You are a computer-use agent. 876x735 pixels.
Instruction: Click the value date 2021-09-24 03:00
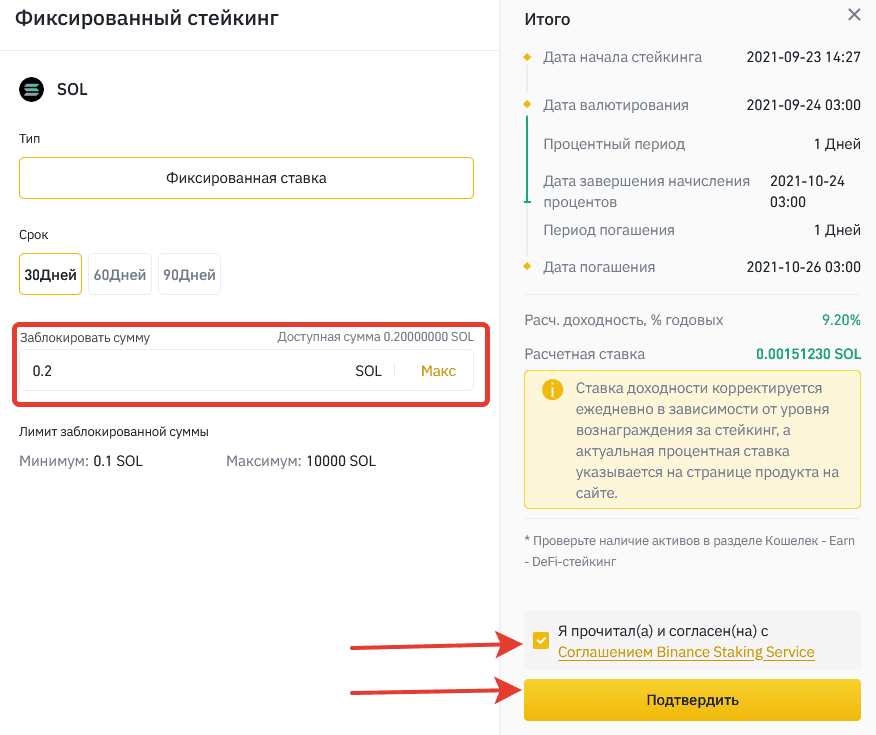pyautogui.click(x=803, y=105)
